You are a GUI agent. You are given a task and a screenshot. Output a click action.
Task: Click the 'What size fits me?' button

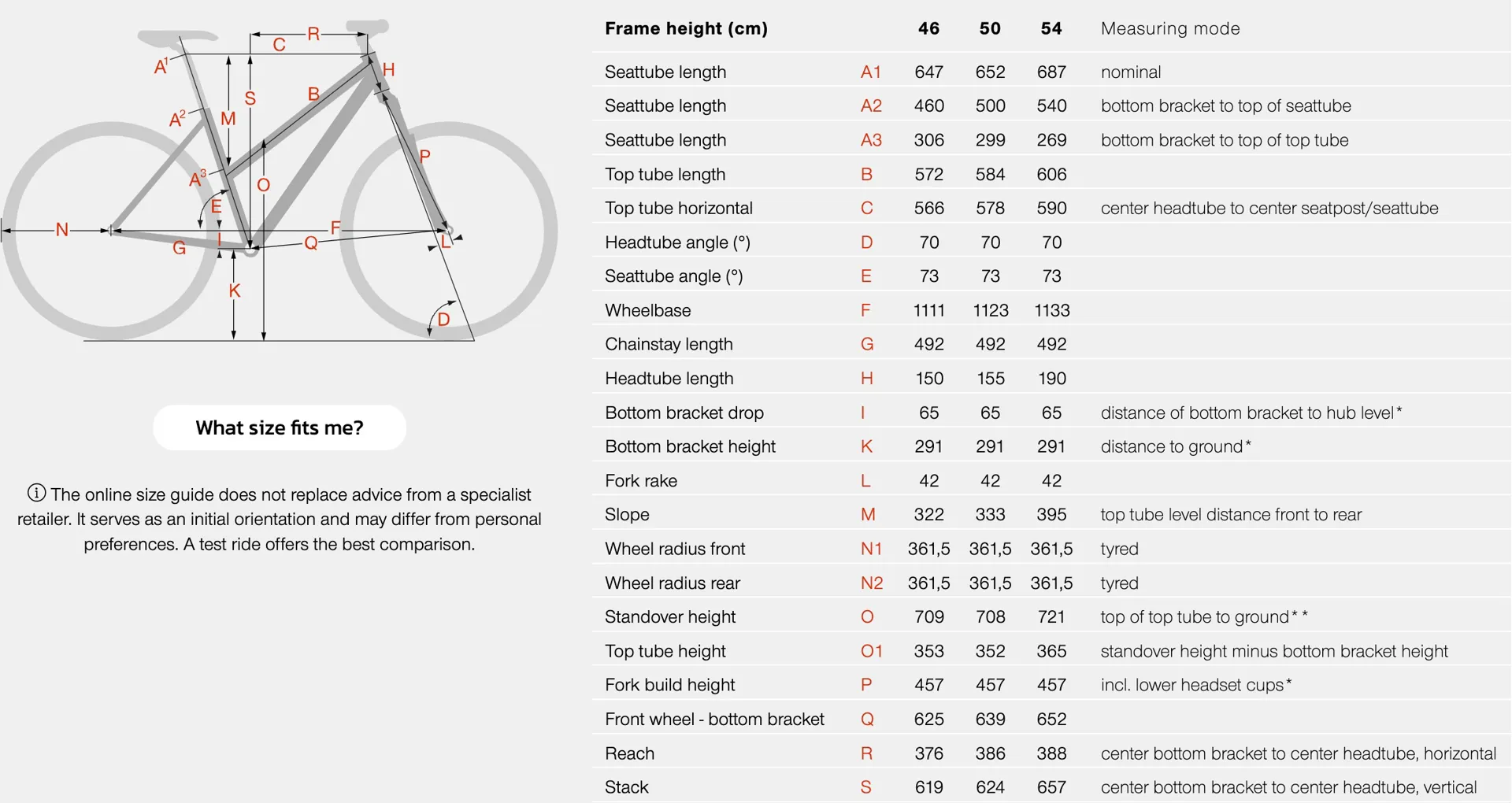click(x=280, y=427)
